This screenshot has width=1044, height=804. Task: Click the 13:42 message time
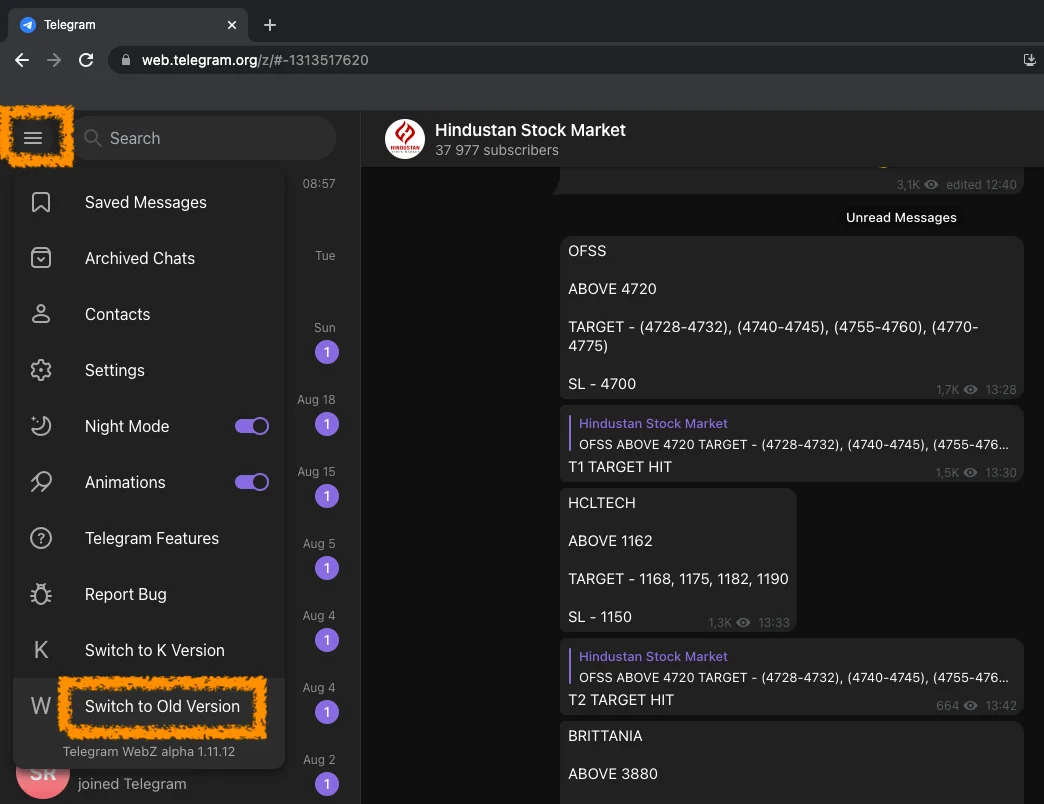coord(1001,705)
